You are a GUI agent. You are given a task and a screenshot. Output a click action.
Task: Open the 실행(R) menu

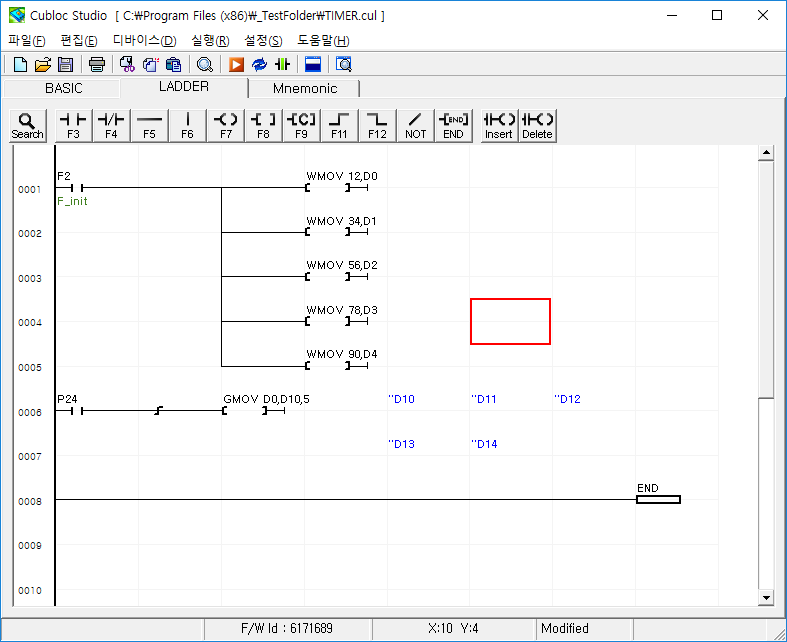pyautogui.click(x=210, y=40)
